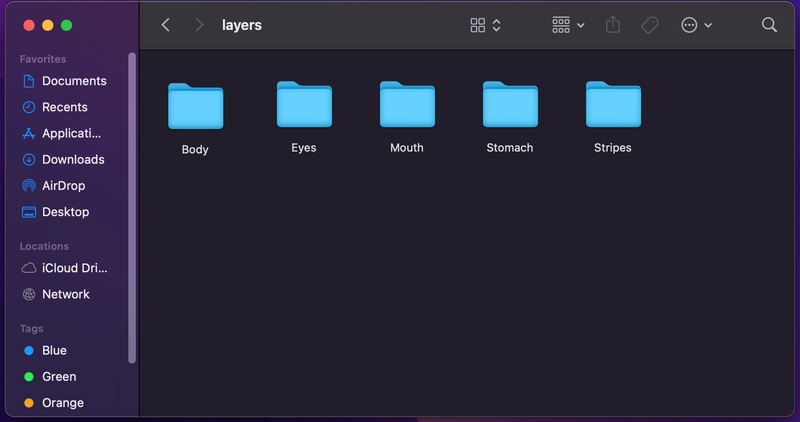
Task: Click the Favorites section header
Action: tap(43, 59)
